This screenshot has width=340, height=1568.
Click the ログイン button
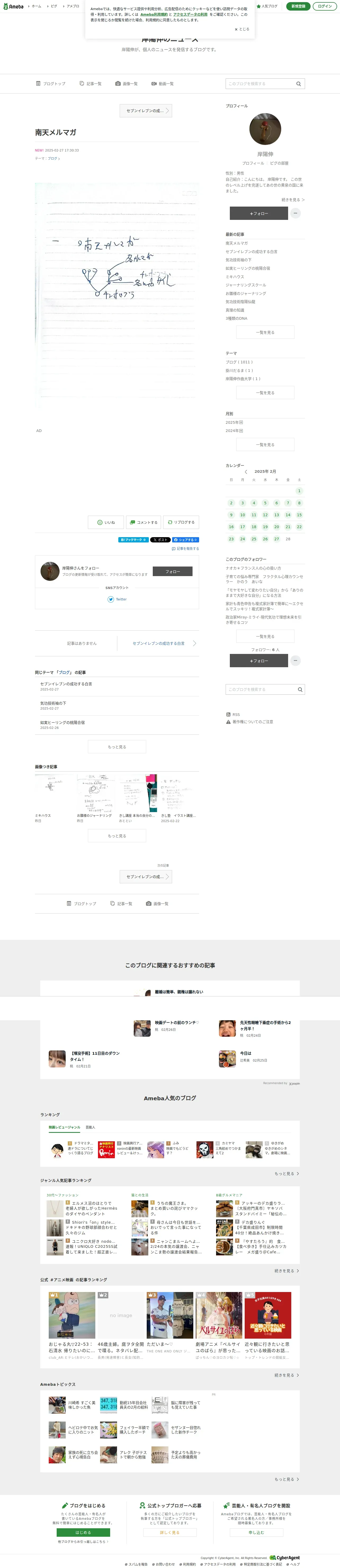(x=325, y=6)
